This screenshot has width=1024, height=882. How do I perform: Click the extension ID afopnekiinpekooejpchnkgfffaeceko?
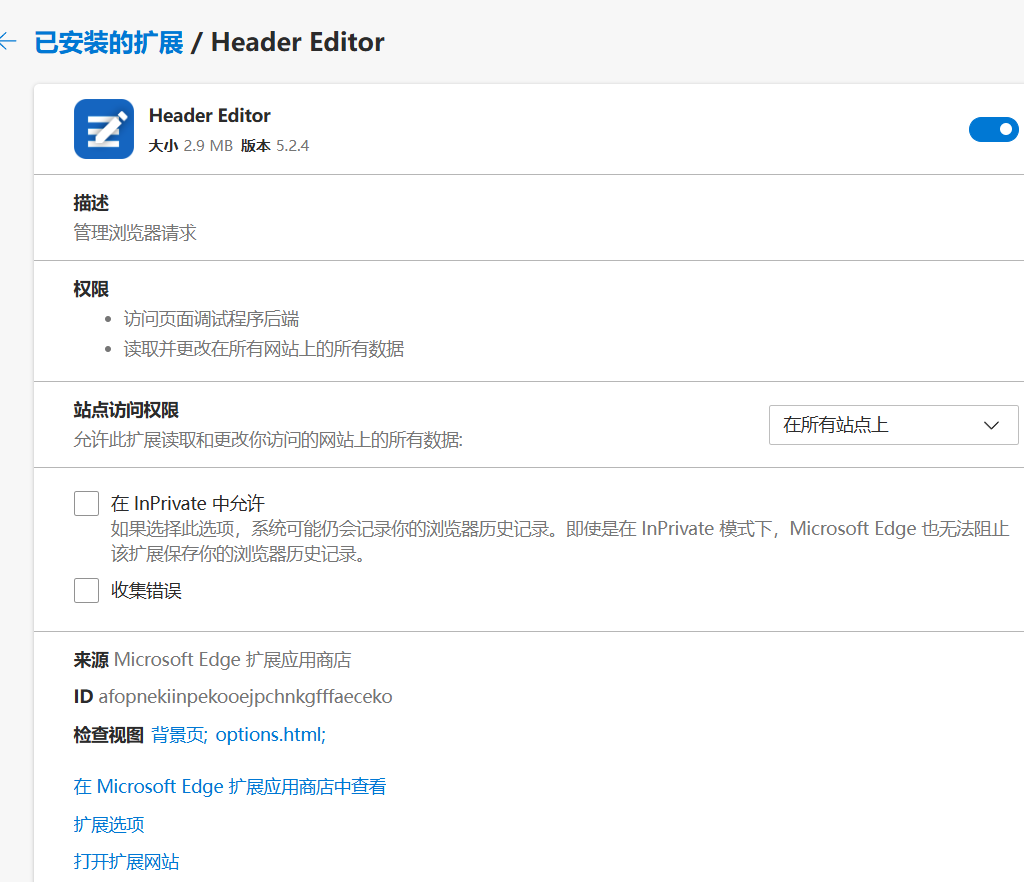(246, 697)
